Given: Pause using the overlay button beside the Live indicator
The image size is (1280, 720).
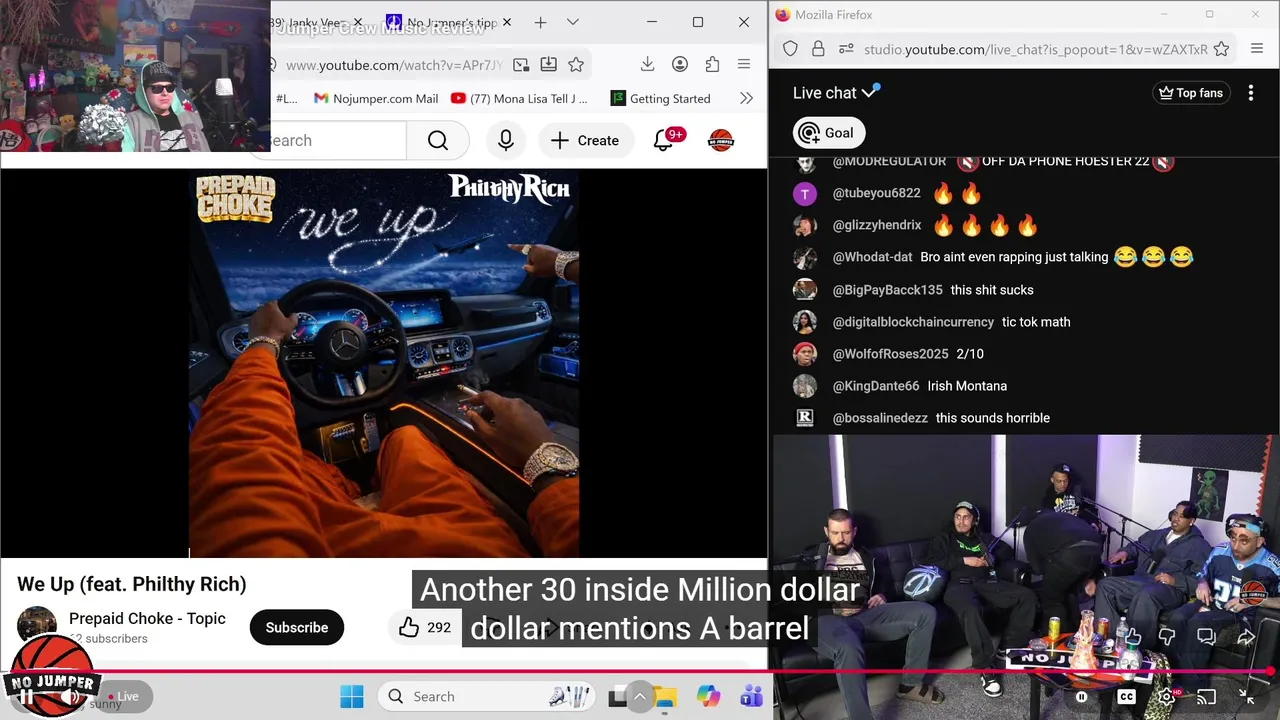Looking at the screenshot, I should (27, 698).
